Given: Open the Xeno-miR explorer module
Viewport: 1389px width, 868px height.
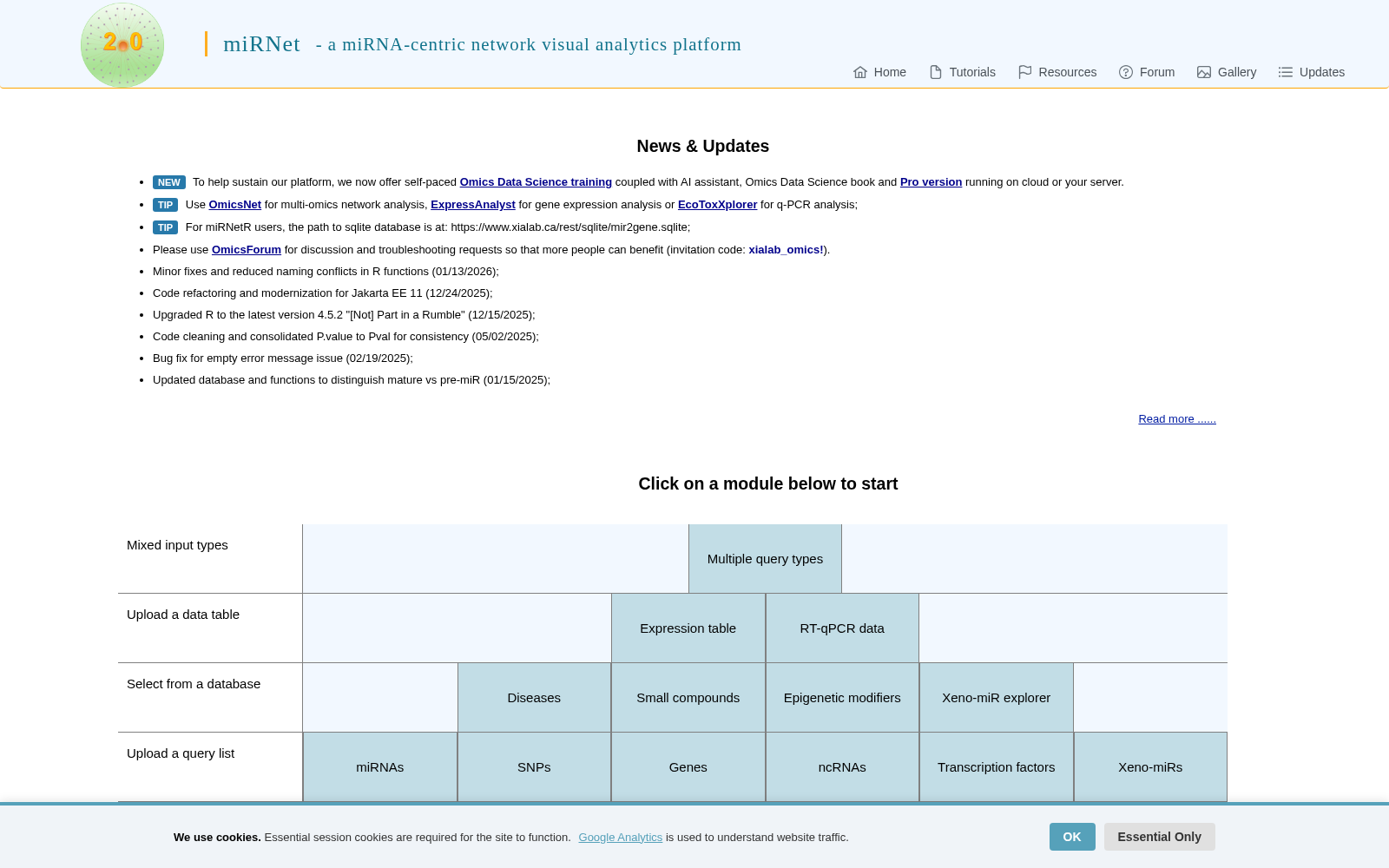Looking at the screenshot, I should pos(997,698).
